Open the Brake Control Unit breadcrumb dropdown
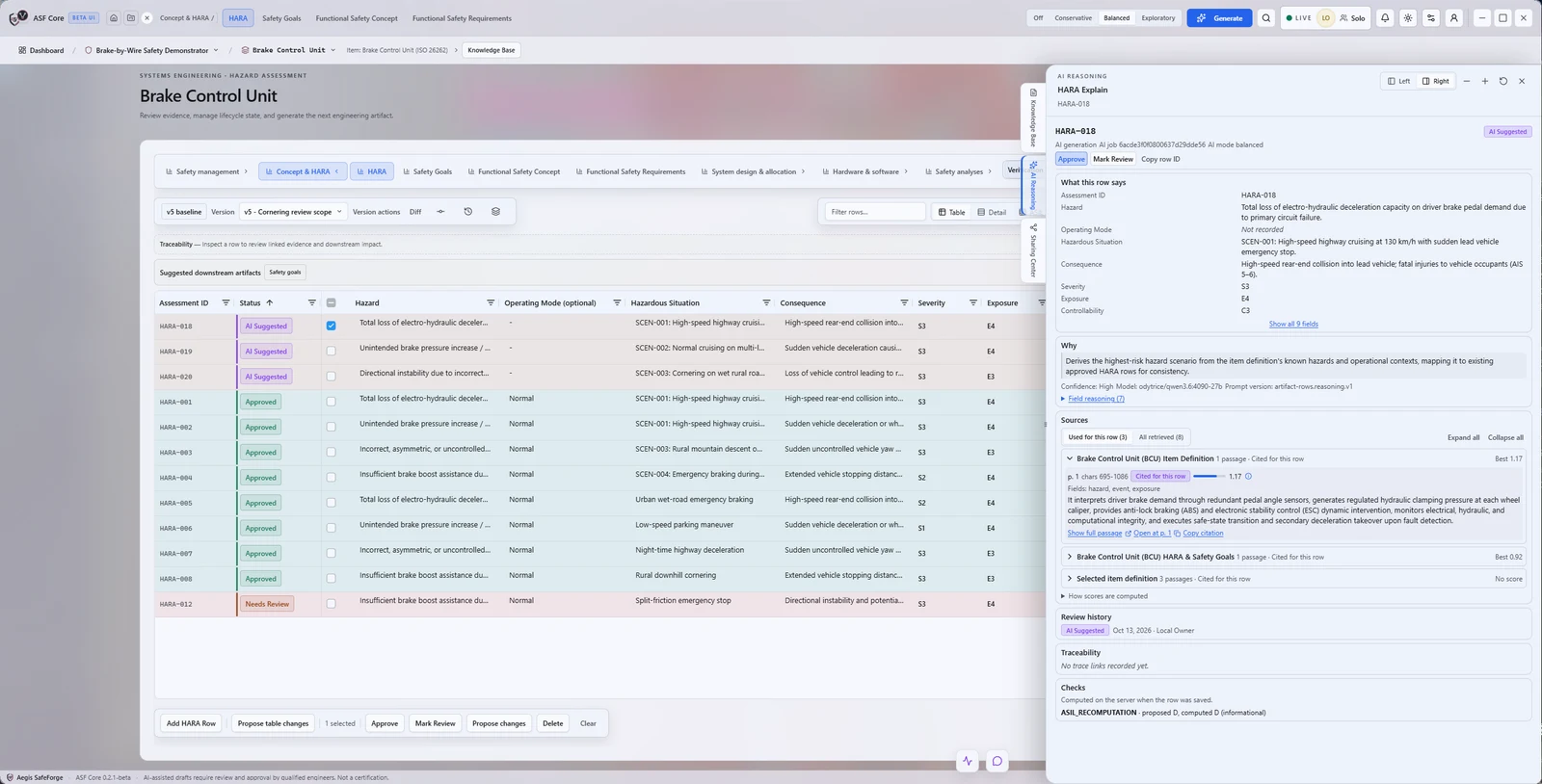 (288, 50)
